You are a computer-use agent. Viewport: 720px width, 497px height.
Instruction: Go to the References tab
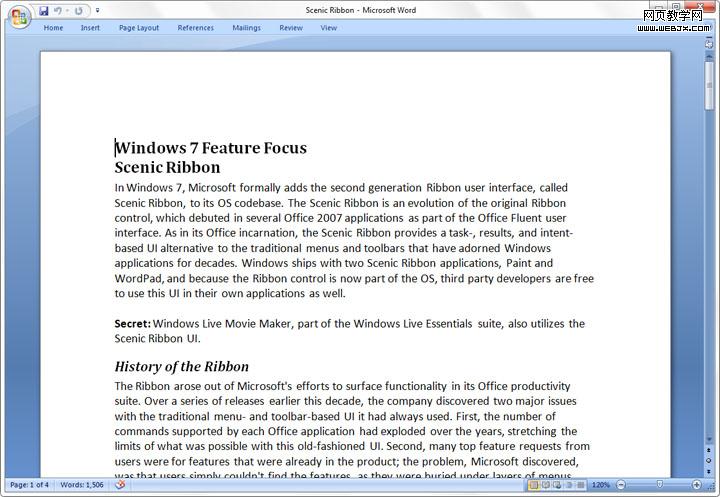point(195,28)
